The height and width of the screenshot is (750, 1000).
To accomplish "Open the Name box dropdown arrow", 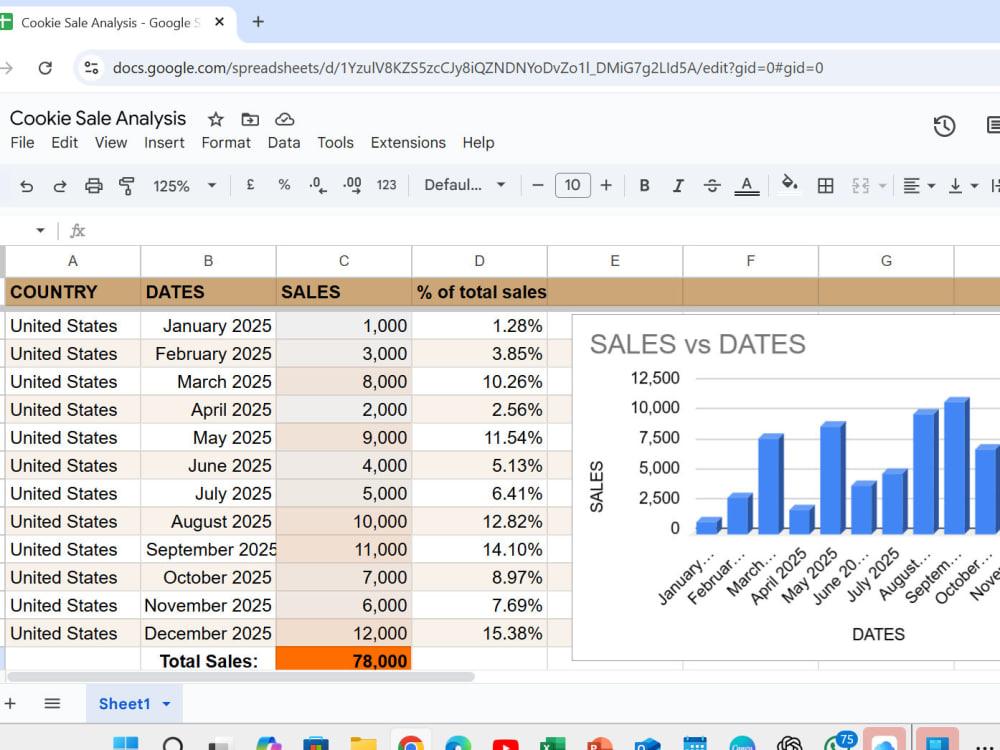I will (40, 230).
